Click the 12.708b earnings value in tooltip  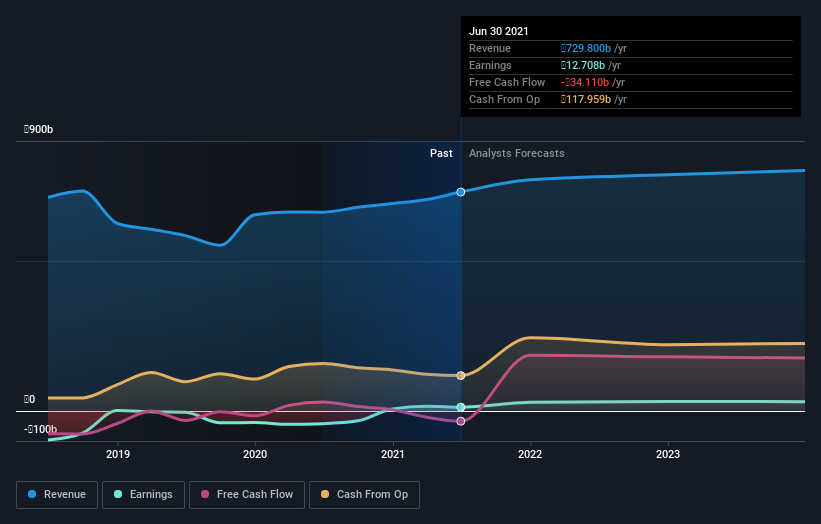(583, 65)
